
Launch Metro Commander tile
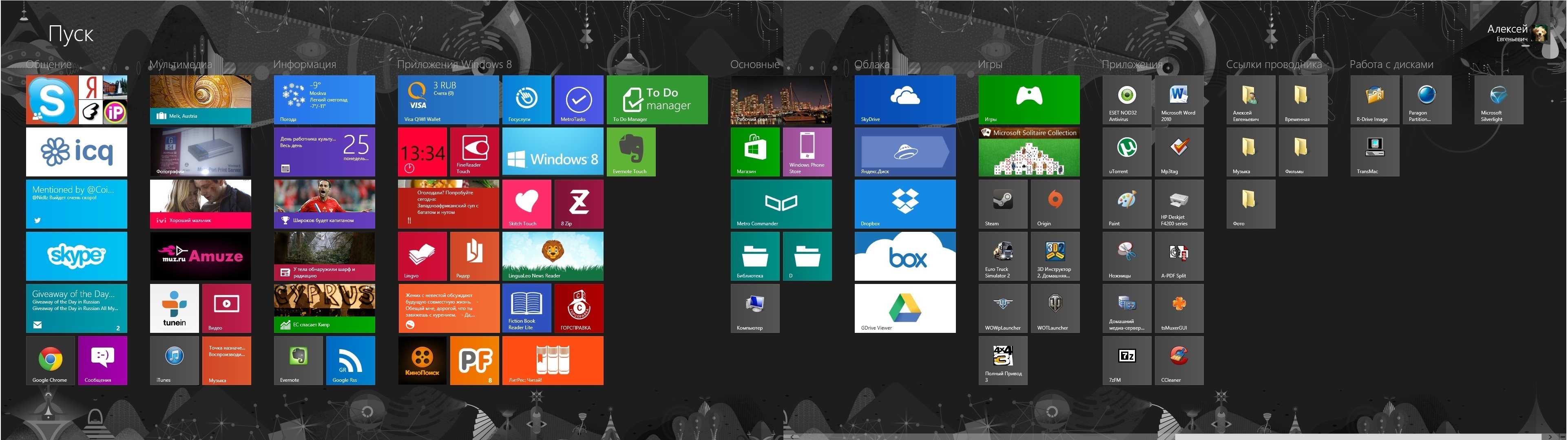click(781, 204)
